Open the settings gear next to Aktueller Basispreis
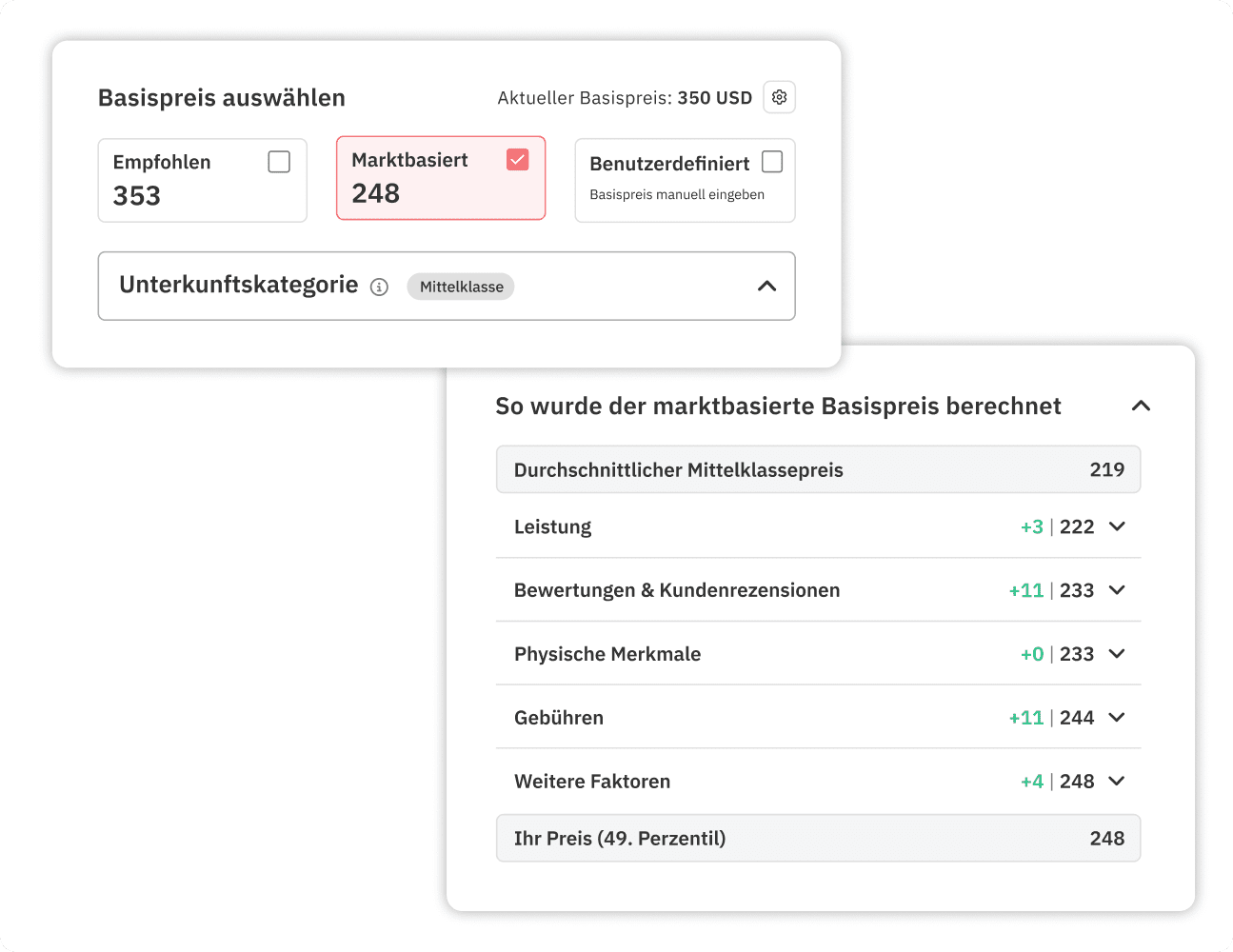 [x=779, y=97]
